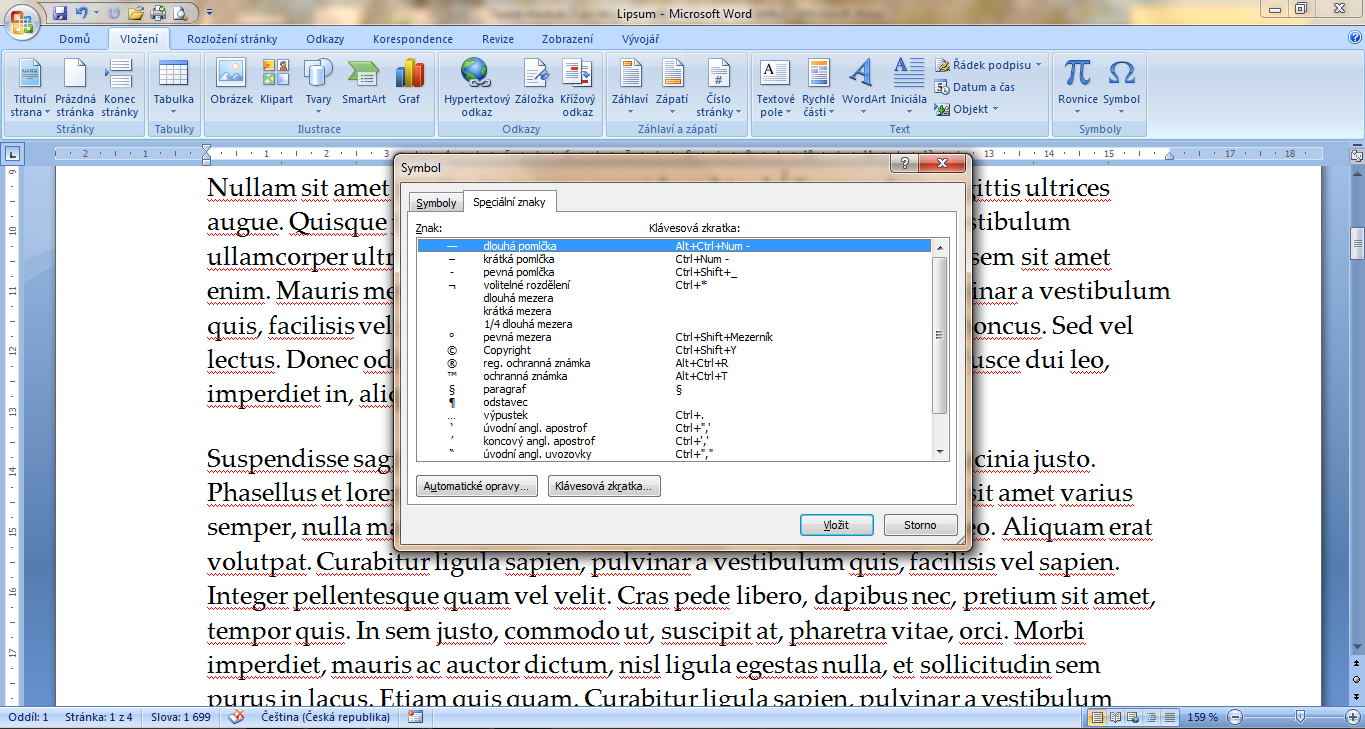The image size is (1365, 729).
Task: Insert Datum a čas
Action: 975,87
